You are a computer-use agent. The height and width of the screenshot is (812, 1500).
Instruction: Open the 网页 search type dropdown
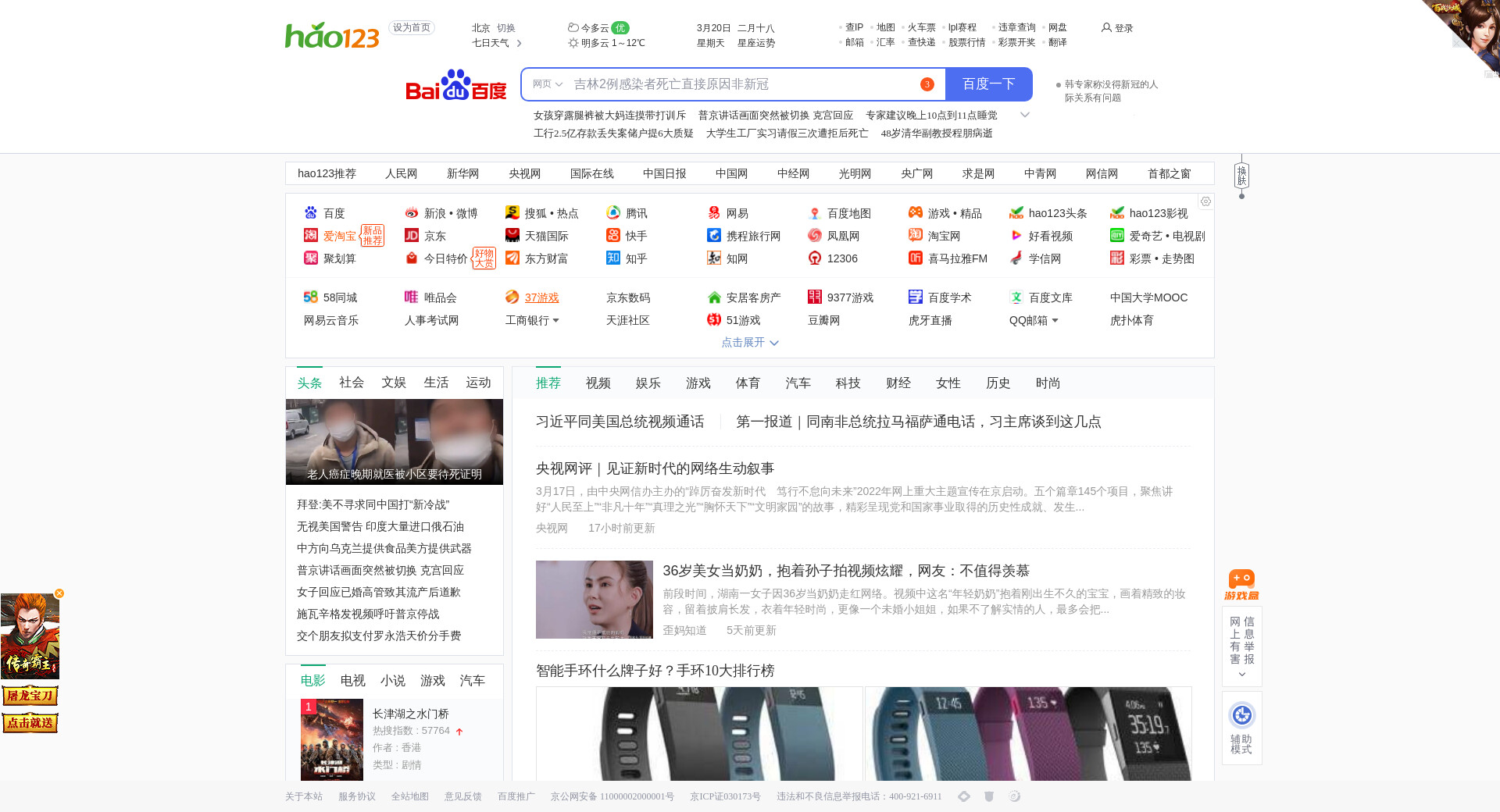pyautogui.click(x=548, y=84)
